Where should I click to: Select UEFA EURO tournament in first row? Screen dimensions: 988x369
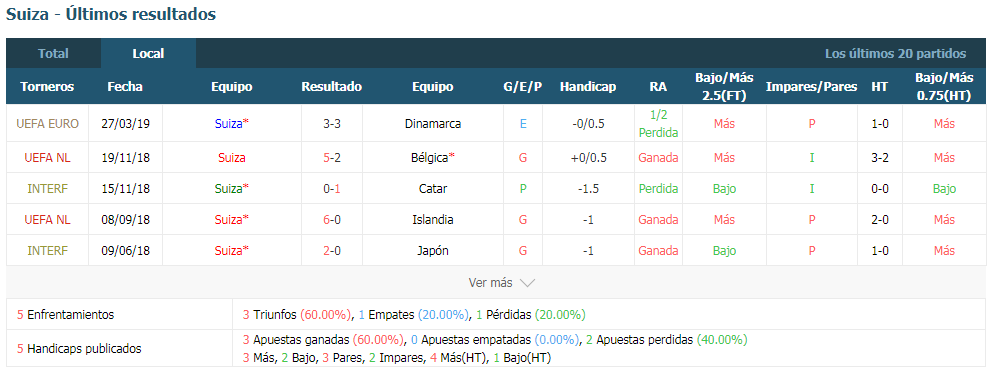[47, 124]
